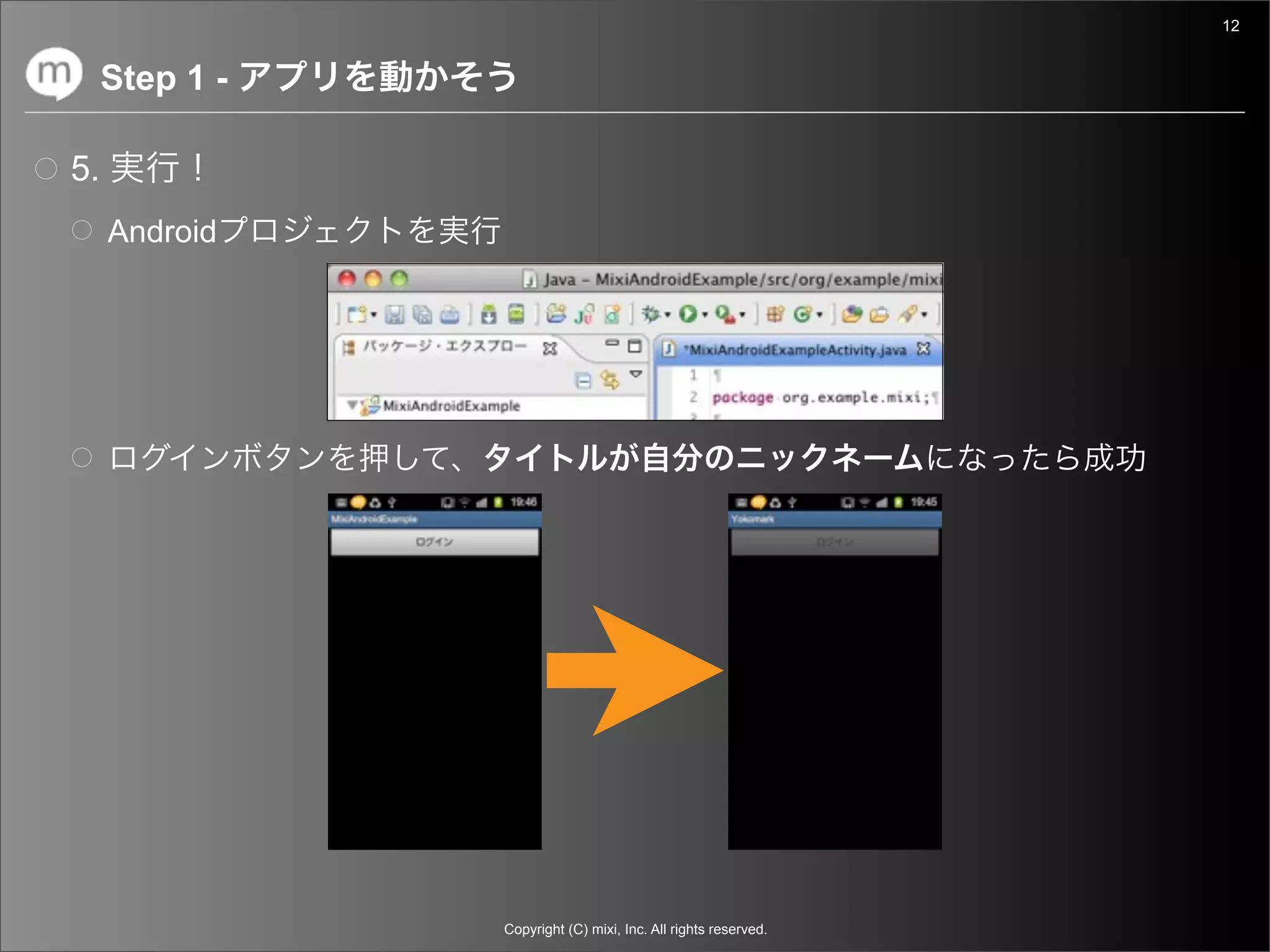This screenshot has width=1270, height=952.
Task: Click the Save disk icon
Action: pyautogui.click(x=394, y=315)
